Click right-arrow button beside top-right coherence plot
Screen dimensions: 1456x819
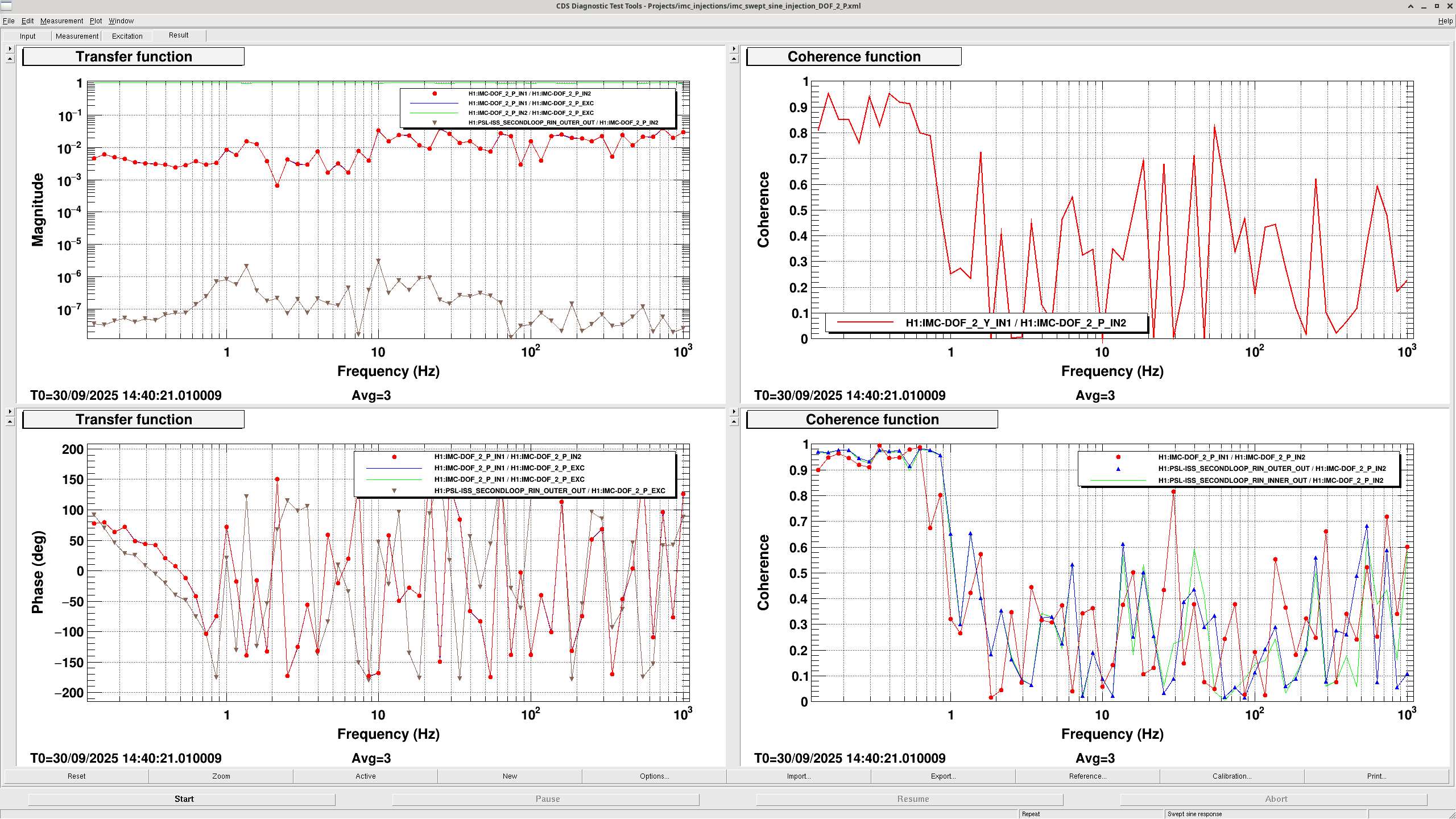734,49
